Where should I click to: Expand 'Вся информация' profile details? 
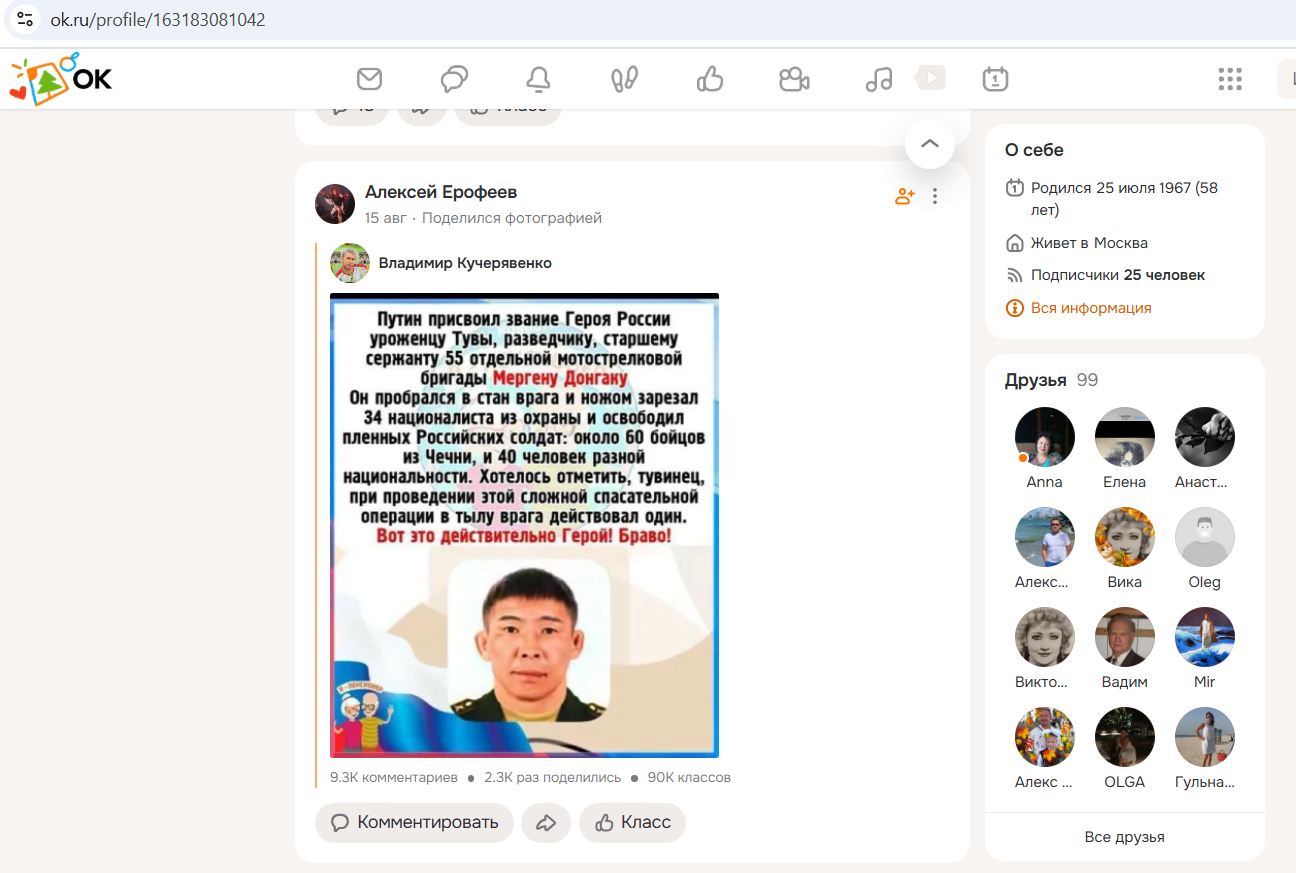pyautogui.click(x=1090, y=308)
